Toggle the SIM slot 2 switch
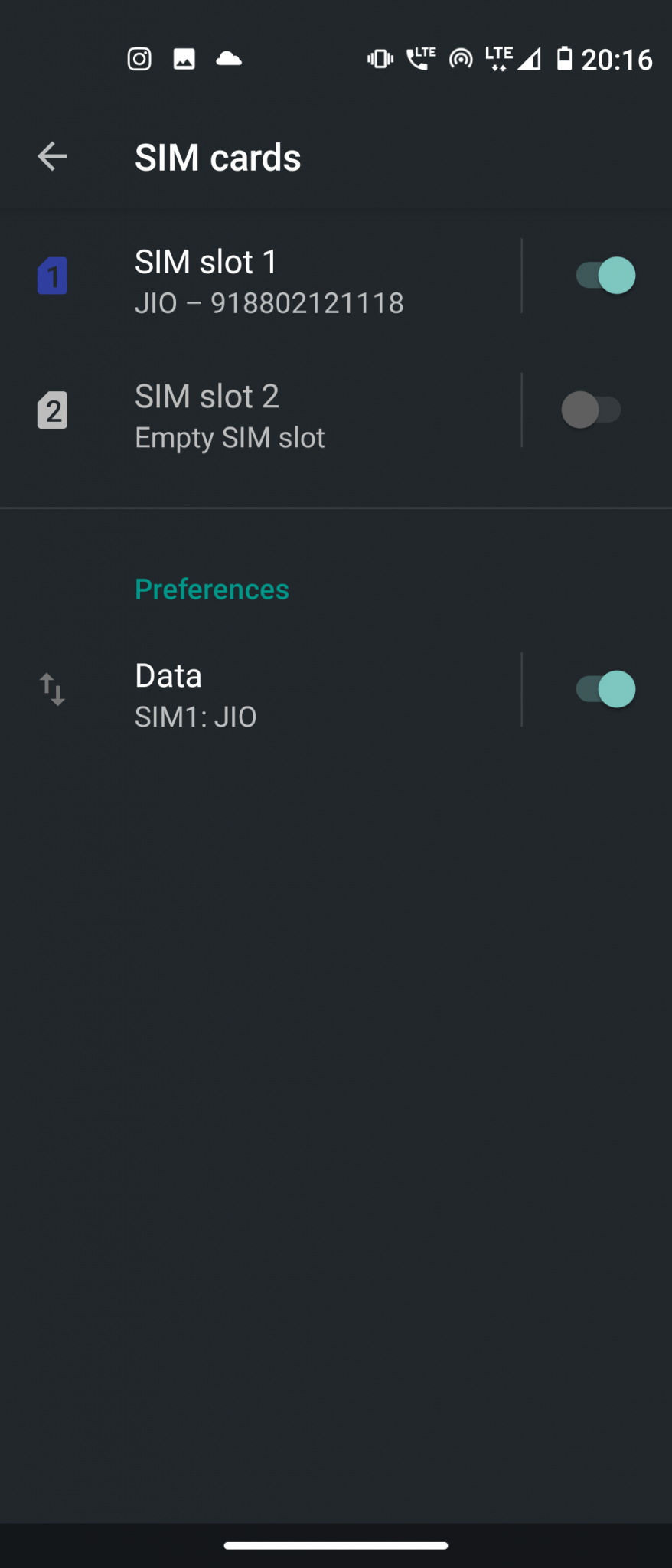This screenshot has height=1568, width=672. (591, 410)
